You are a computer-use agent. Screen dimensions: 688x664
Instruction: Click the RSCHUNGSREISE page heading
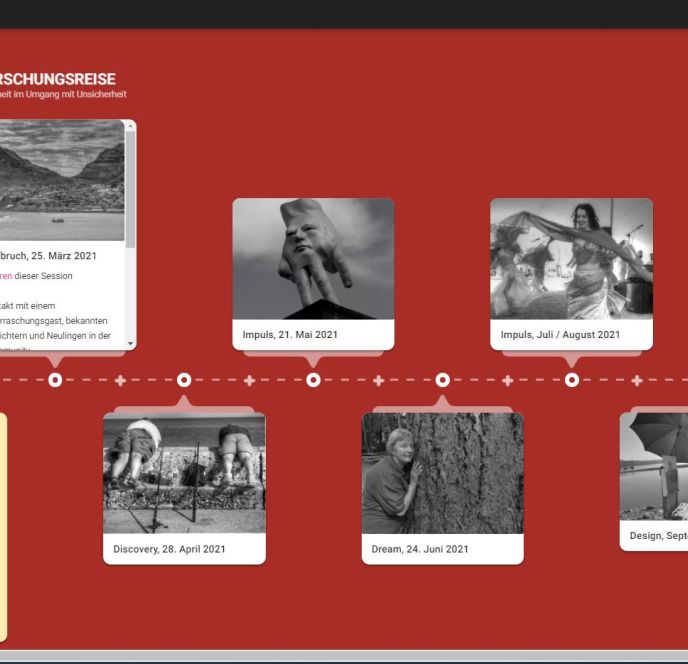pyautogui.click(x=57, y=79)
